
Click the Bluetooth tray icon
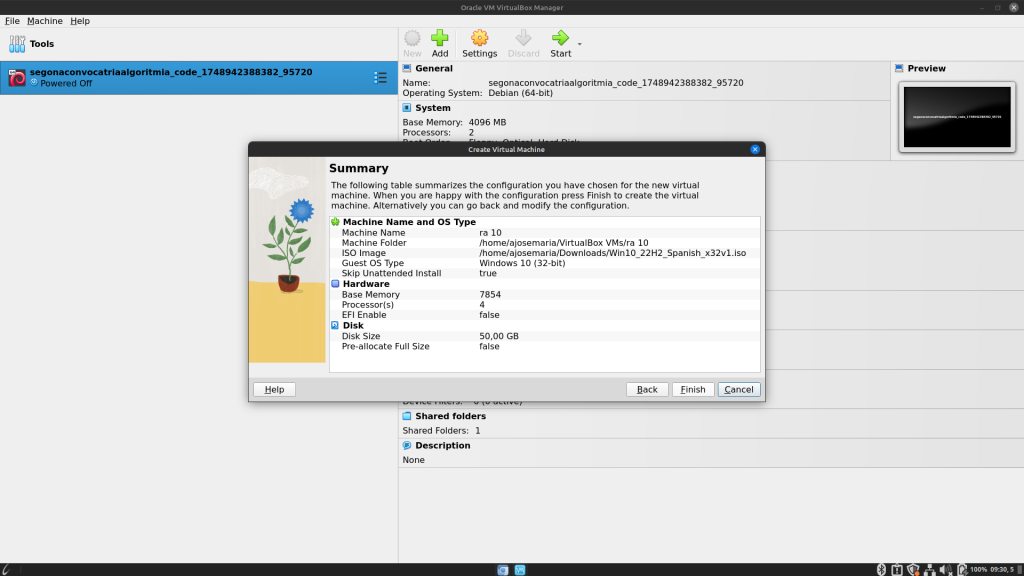point(881,569)
